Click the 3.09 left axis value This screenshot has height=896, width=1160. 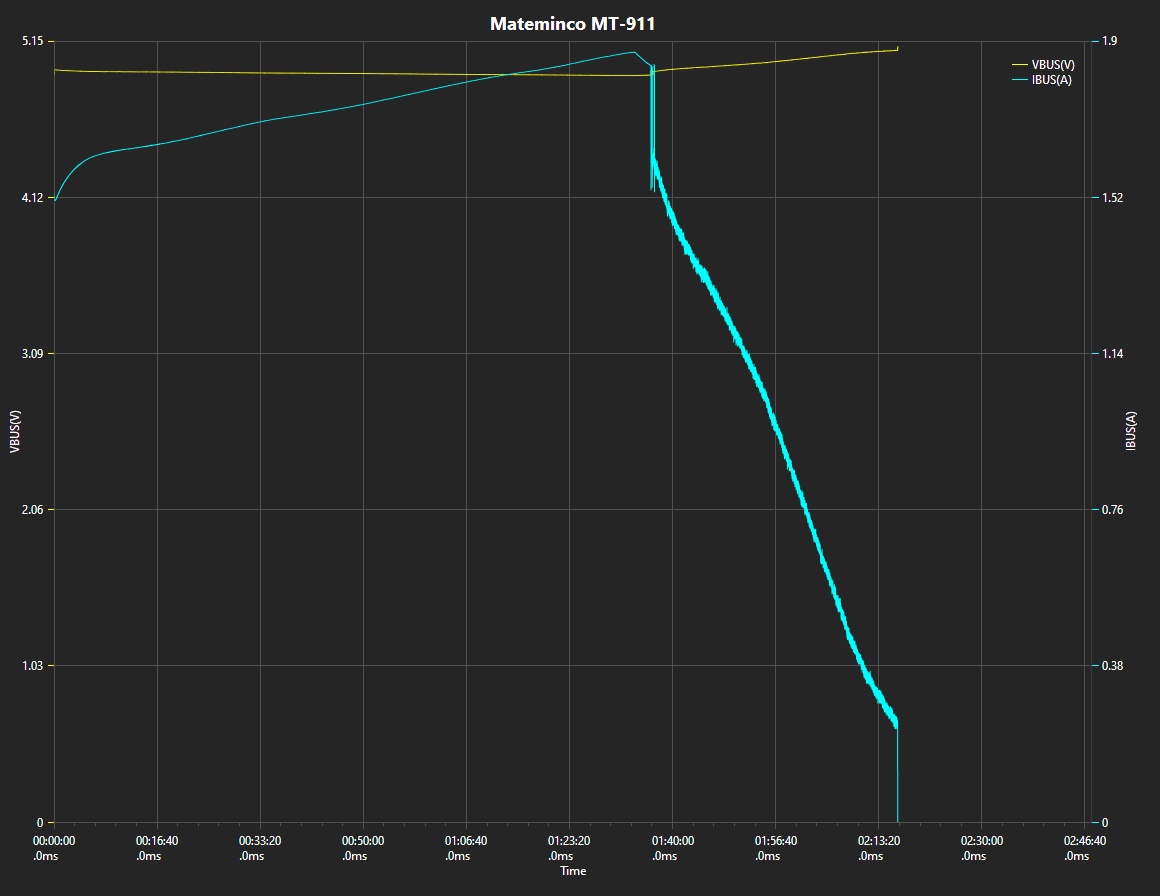click(33, 354)
